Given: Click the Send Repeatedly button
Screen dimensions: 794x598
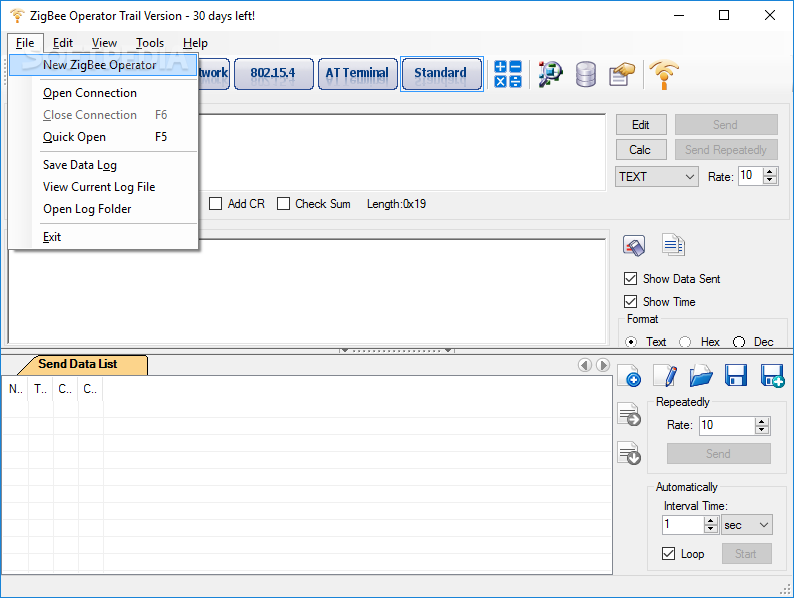Looking at the screenshot, I should click(x=726, y=150).
